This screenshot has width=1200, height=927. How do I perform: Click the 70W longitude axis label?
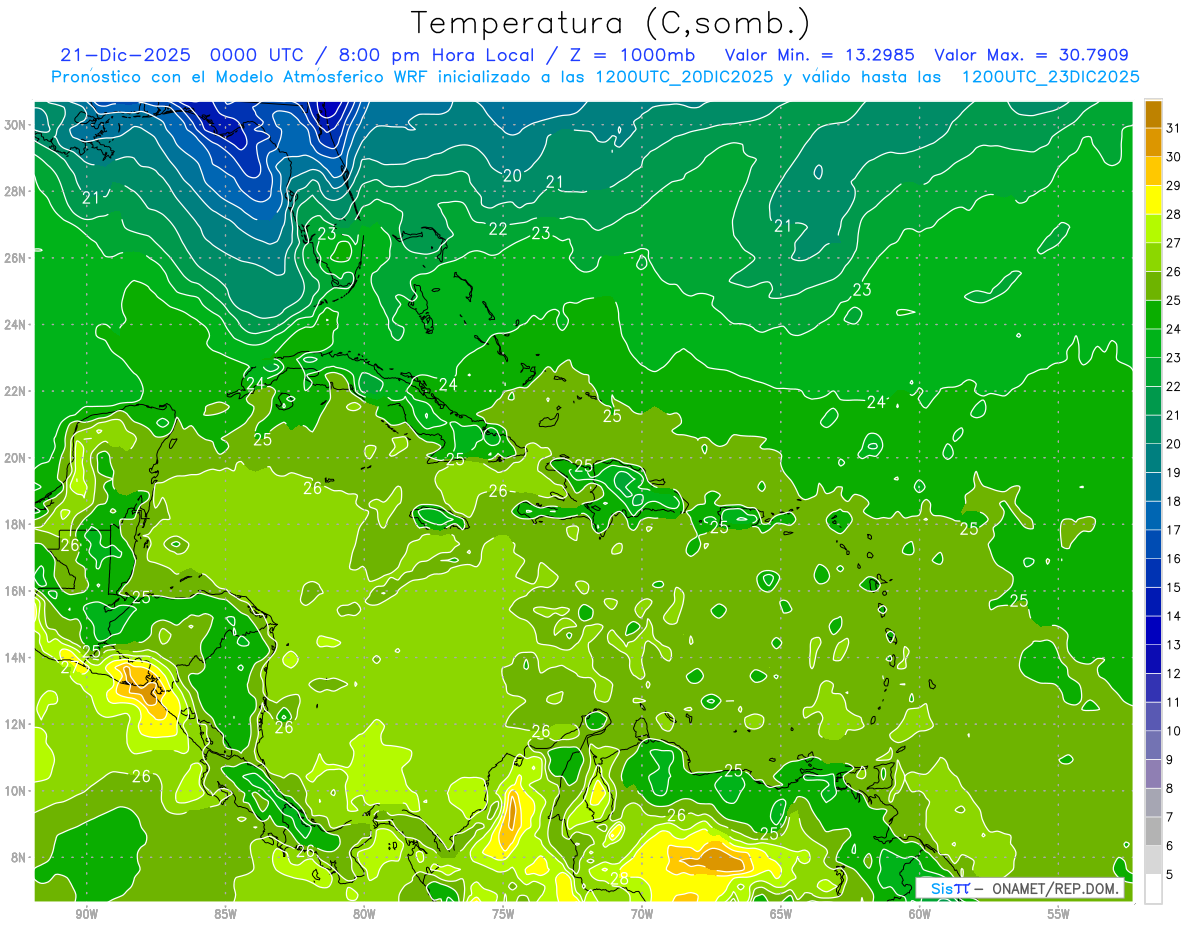[x=642, y=914]
